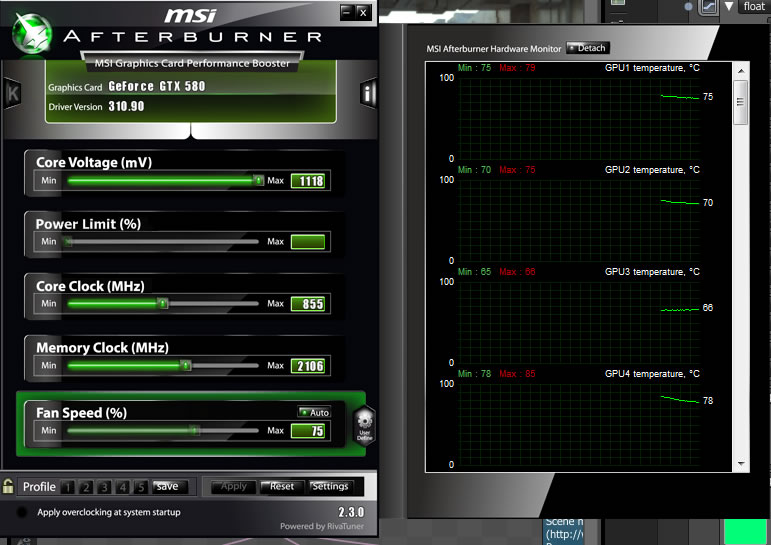Click the Min label of Fan Speed
Image resolution: width=771 pixels, height=545 pixels.
point(49,430)
